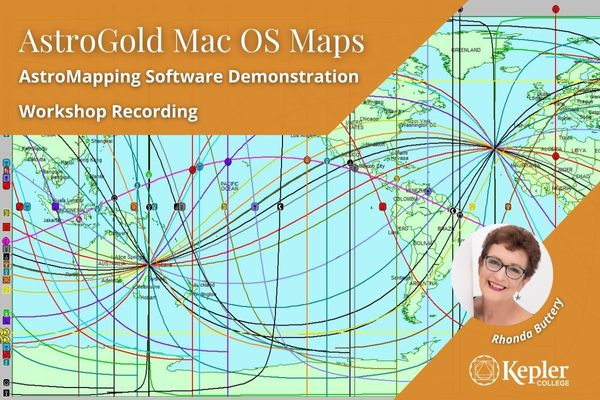This screenshot has width=600, height=400.
Task: Click the Workshop Recording text
Action: tap(109, 111)
